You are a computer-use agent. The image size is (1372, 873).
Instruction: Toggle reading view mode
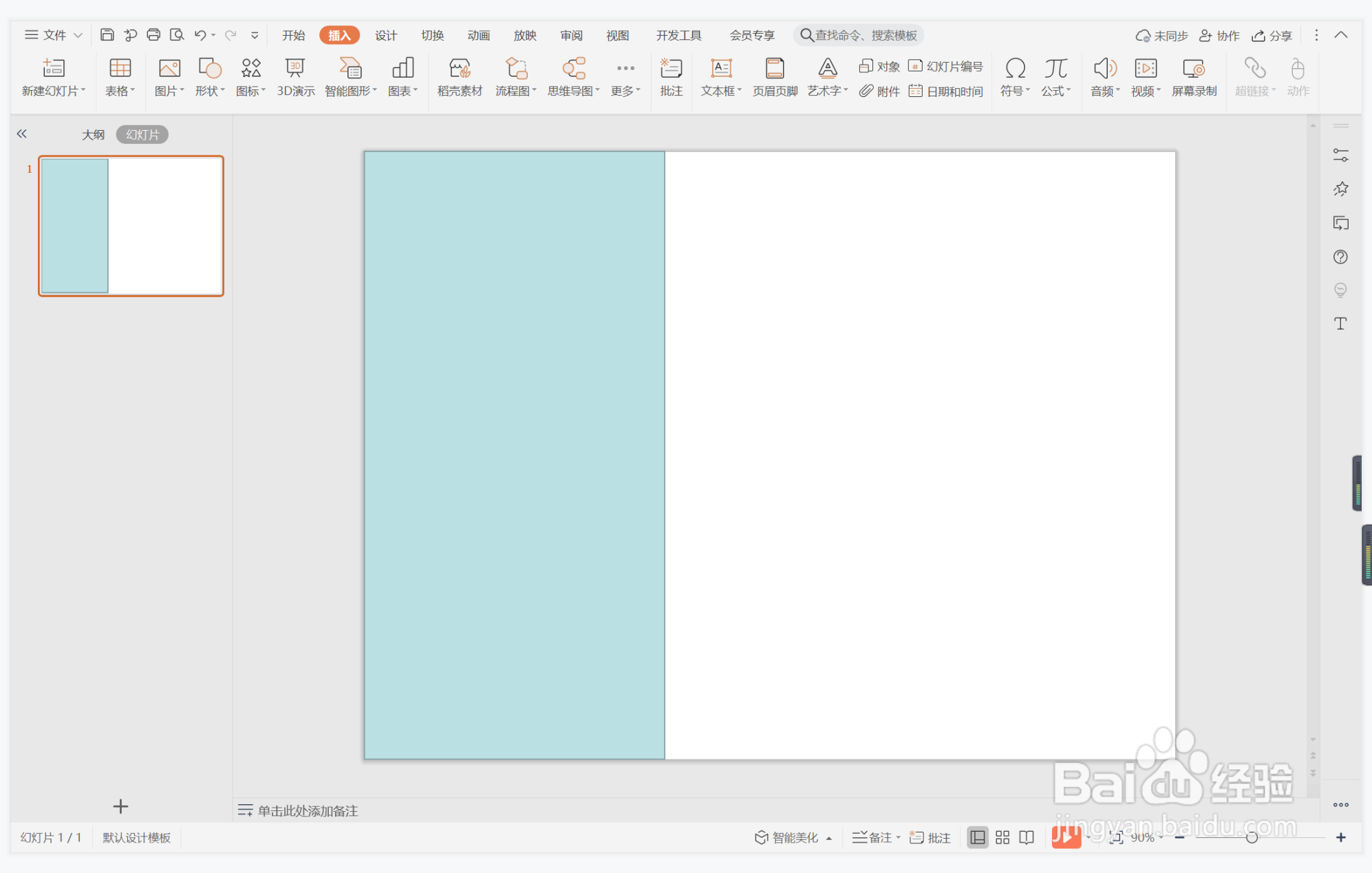click(x=1027, y=837)
